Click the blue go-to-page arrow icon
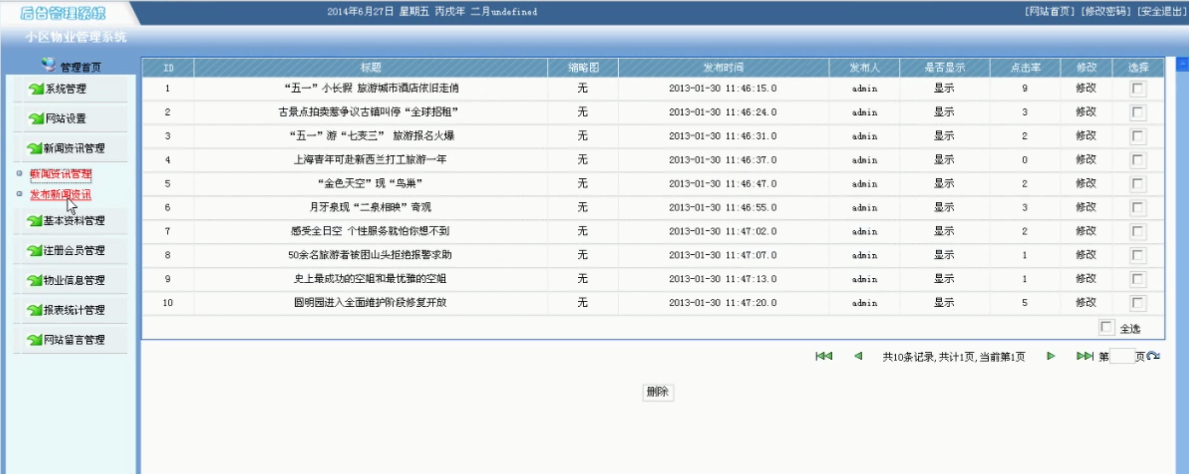 1153,357
